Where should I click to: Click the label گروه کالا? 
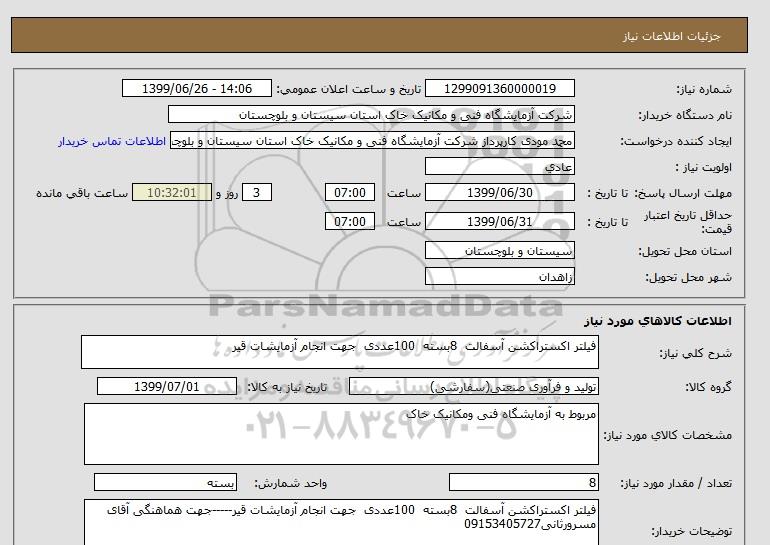708,387
